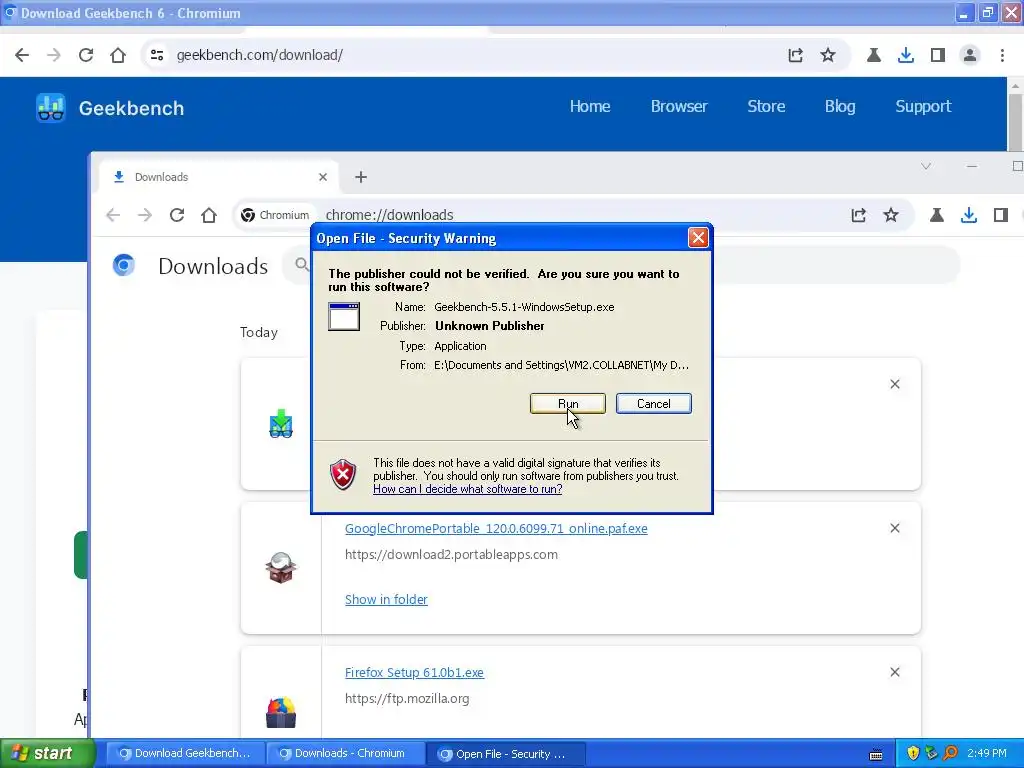Share the chrome://downloads page
This screenshot has height=768, width=1024.
pyautogui.click(x=858, y=215)
